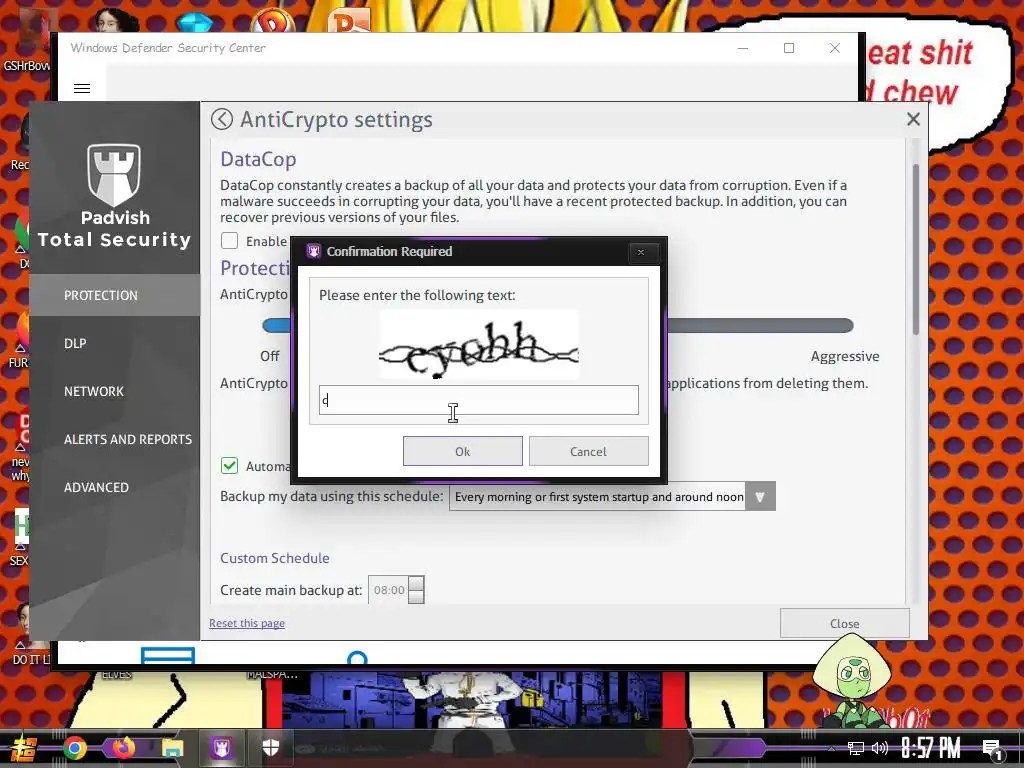Image resolution: width=1024 pixels, height=768 pixels.
Task: Open the volume tray icon
Action: click(x=880, y=748)
